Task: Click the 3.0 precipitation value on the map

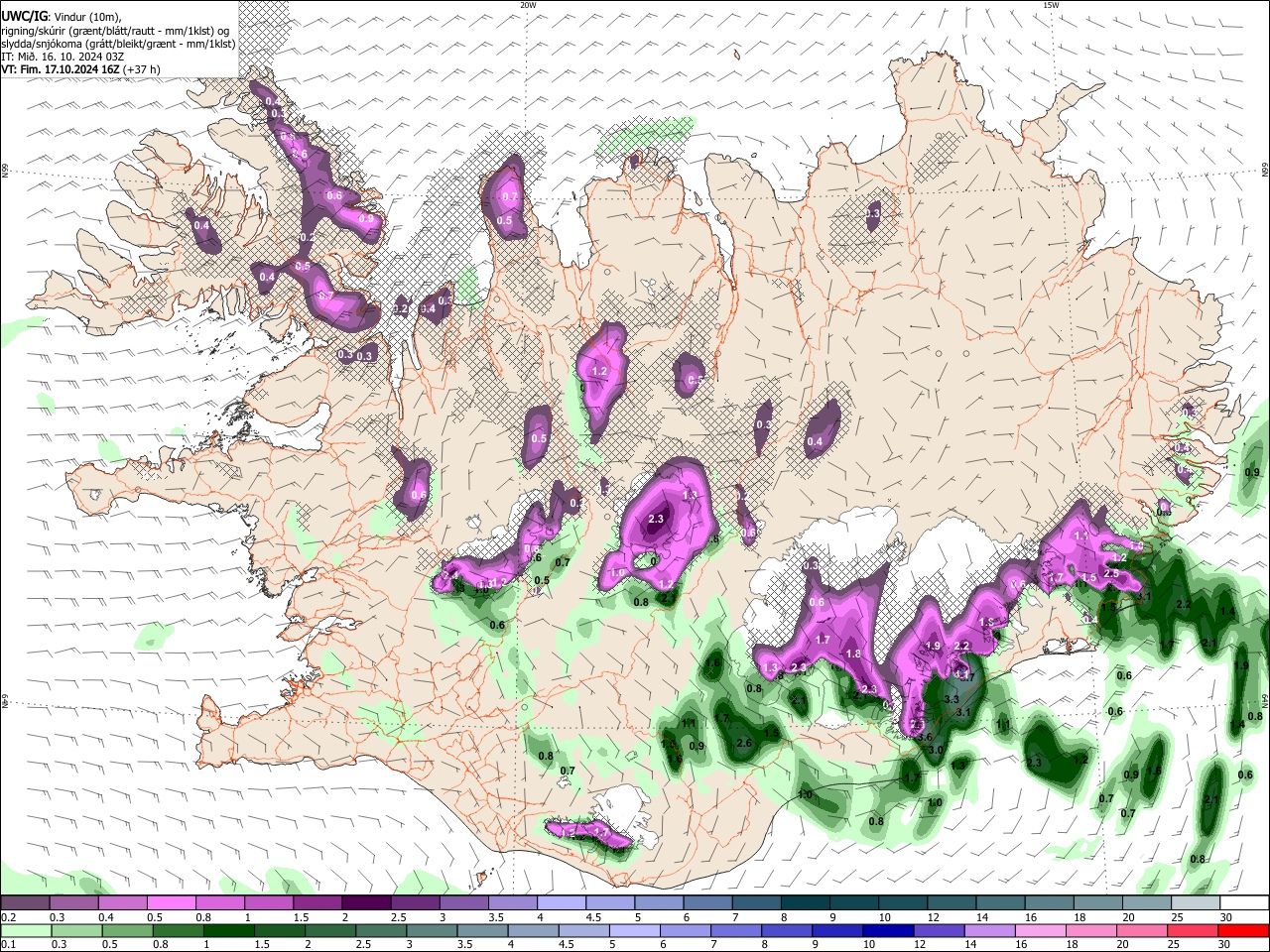Action: point(935,751)
